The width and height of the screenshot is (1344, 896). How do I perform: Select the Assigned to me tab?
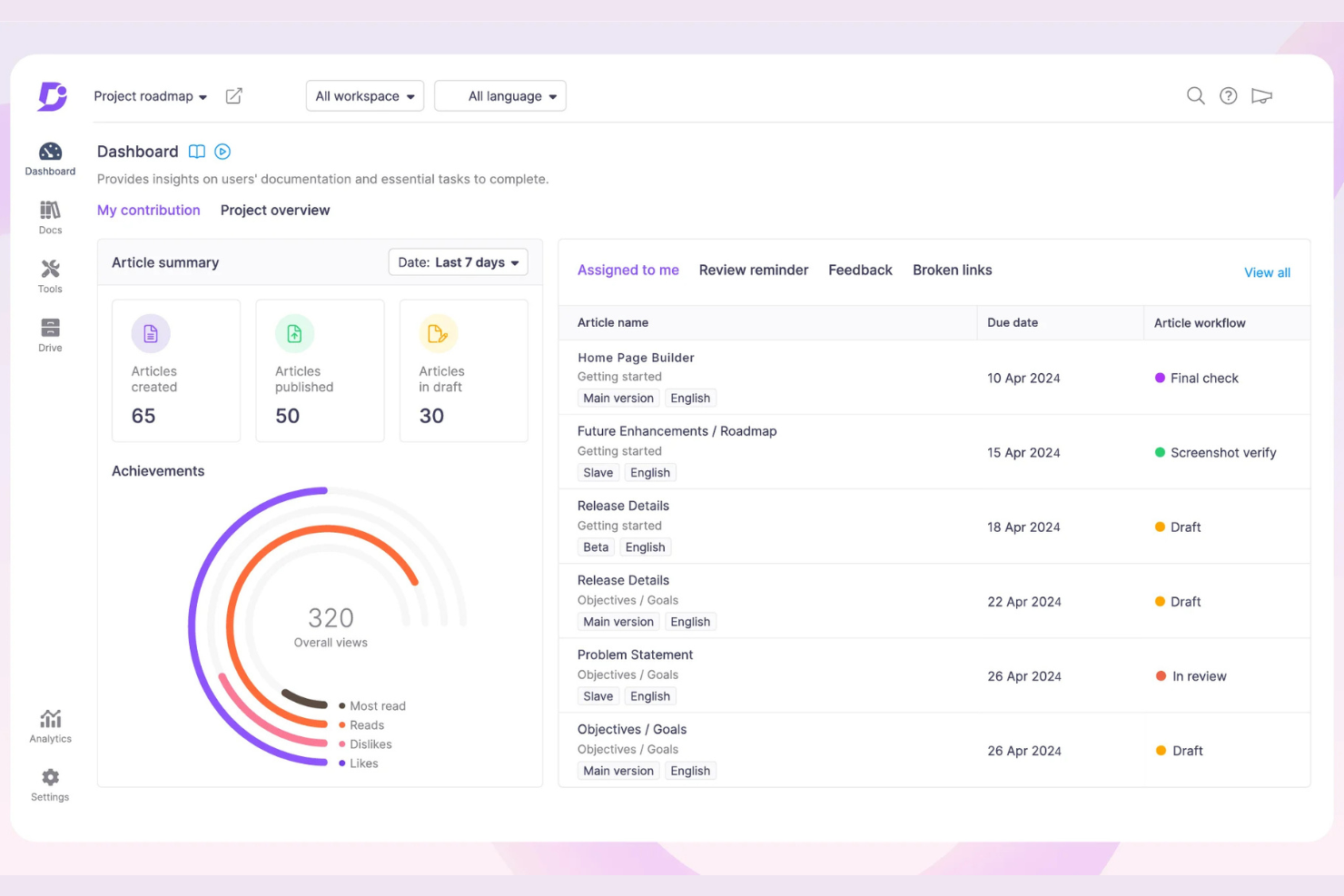point(628,270)
